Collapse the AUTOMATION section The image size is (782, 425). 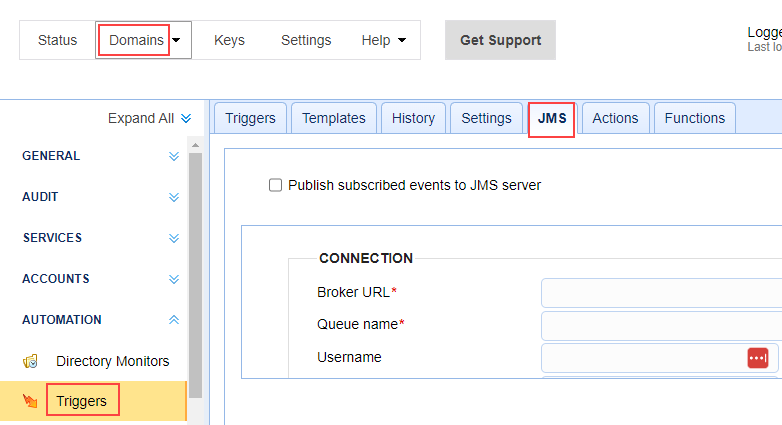pos(174,320)
